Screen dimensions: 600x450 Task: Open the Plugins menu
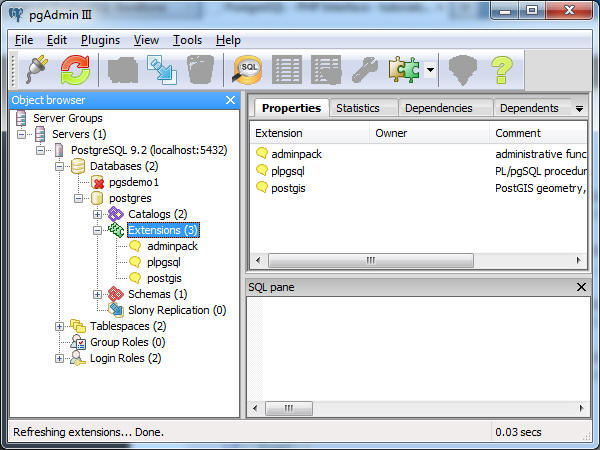(100, 40)
